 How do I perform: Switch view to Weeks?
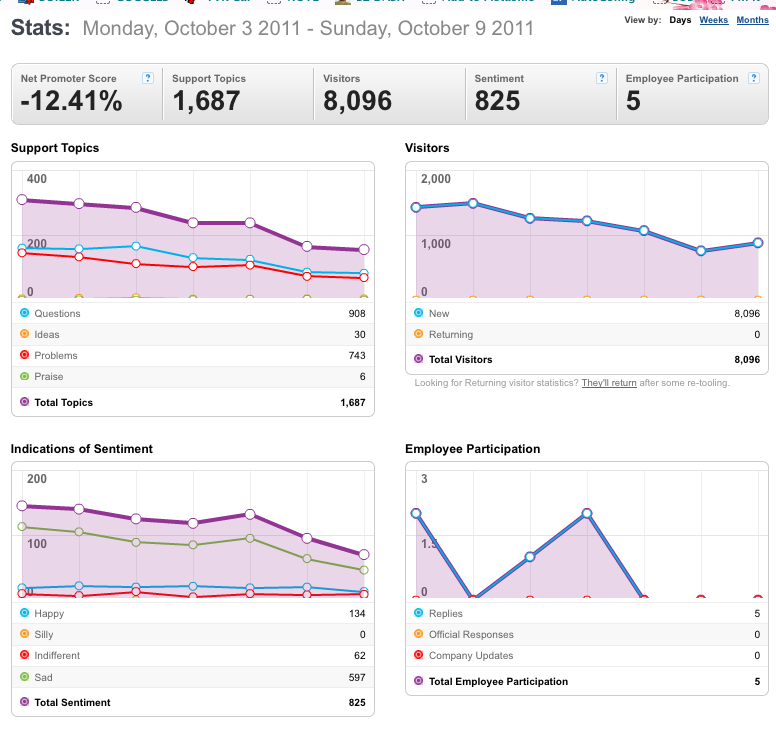(x=714, y=20)
